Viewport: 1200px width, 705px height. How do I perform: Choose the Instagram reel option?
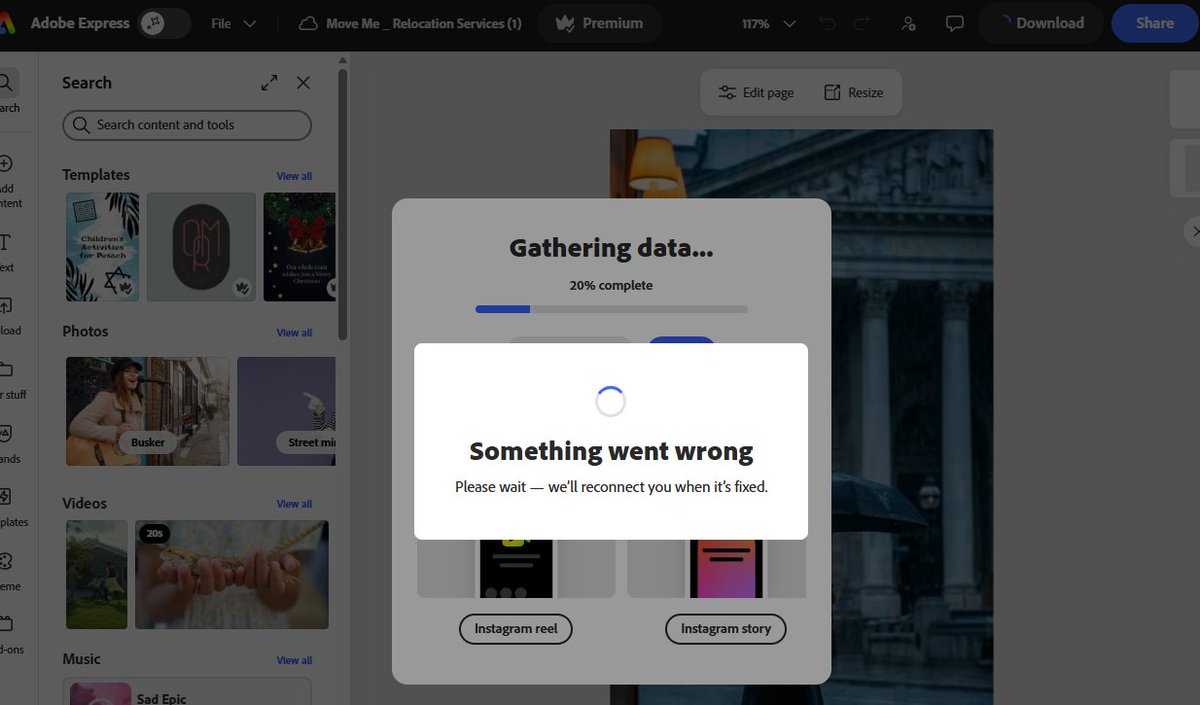pos(516,629)
